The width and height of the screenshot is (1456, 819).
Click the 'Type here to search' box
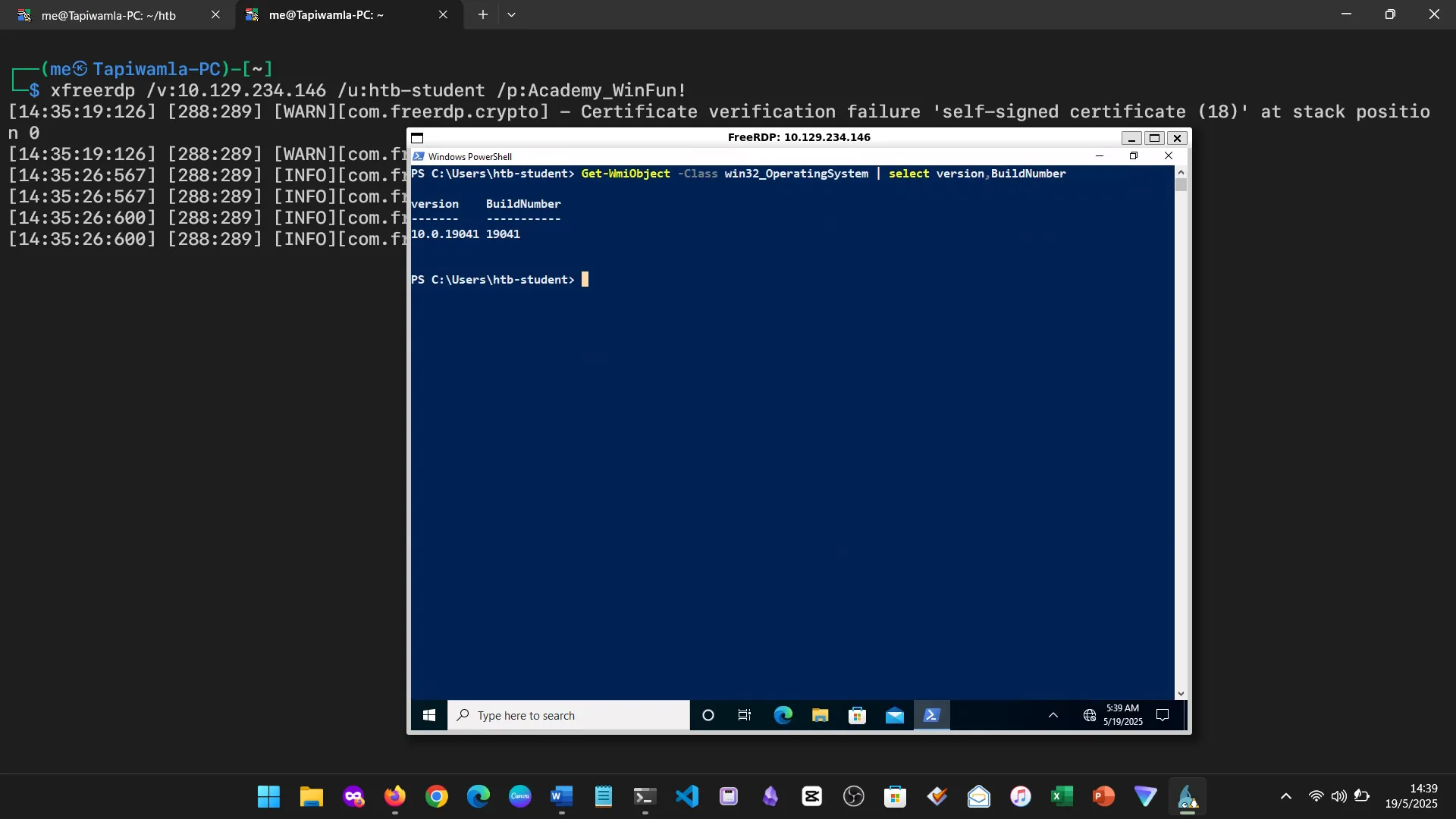569,715
